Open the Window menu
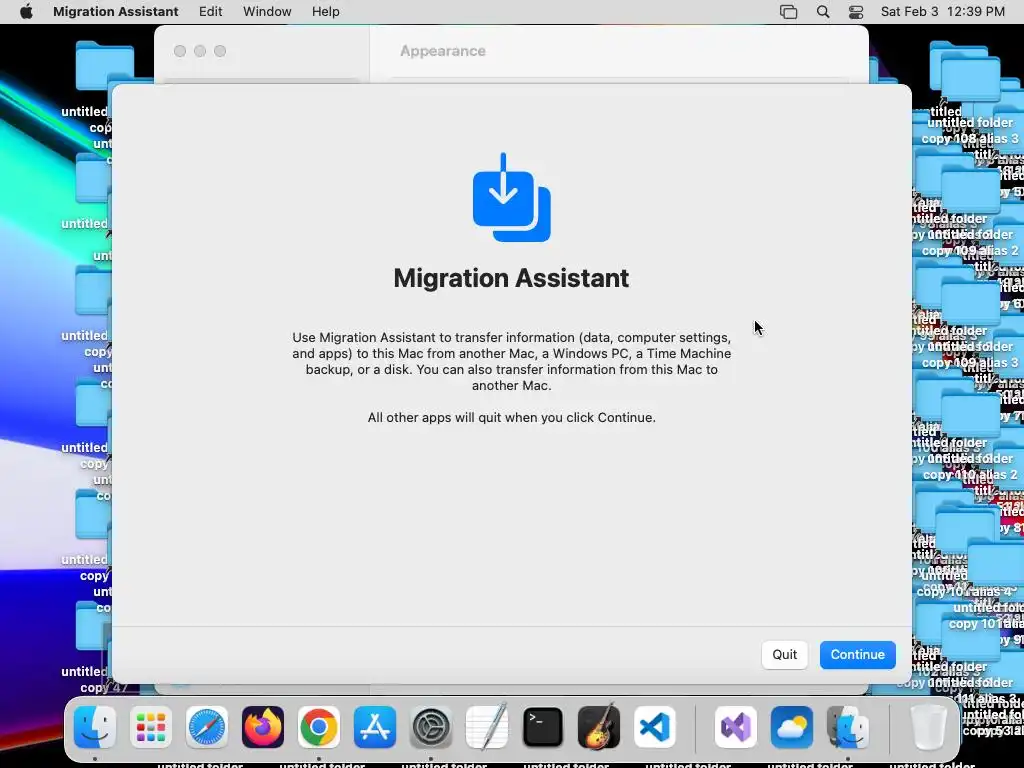 267,12
